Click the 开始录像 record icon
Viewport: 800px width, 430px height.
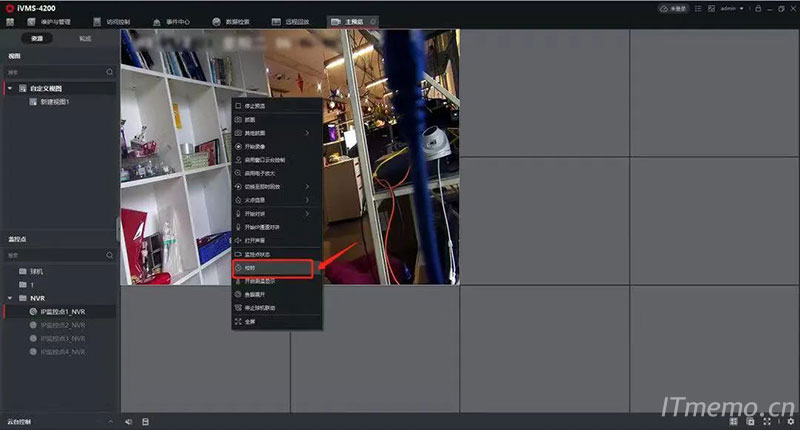click(x=238, y=146)
